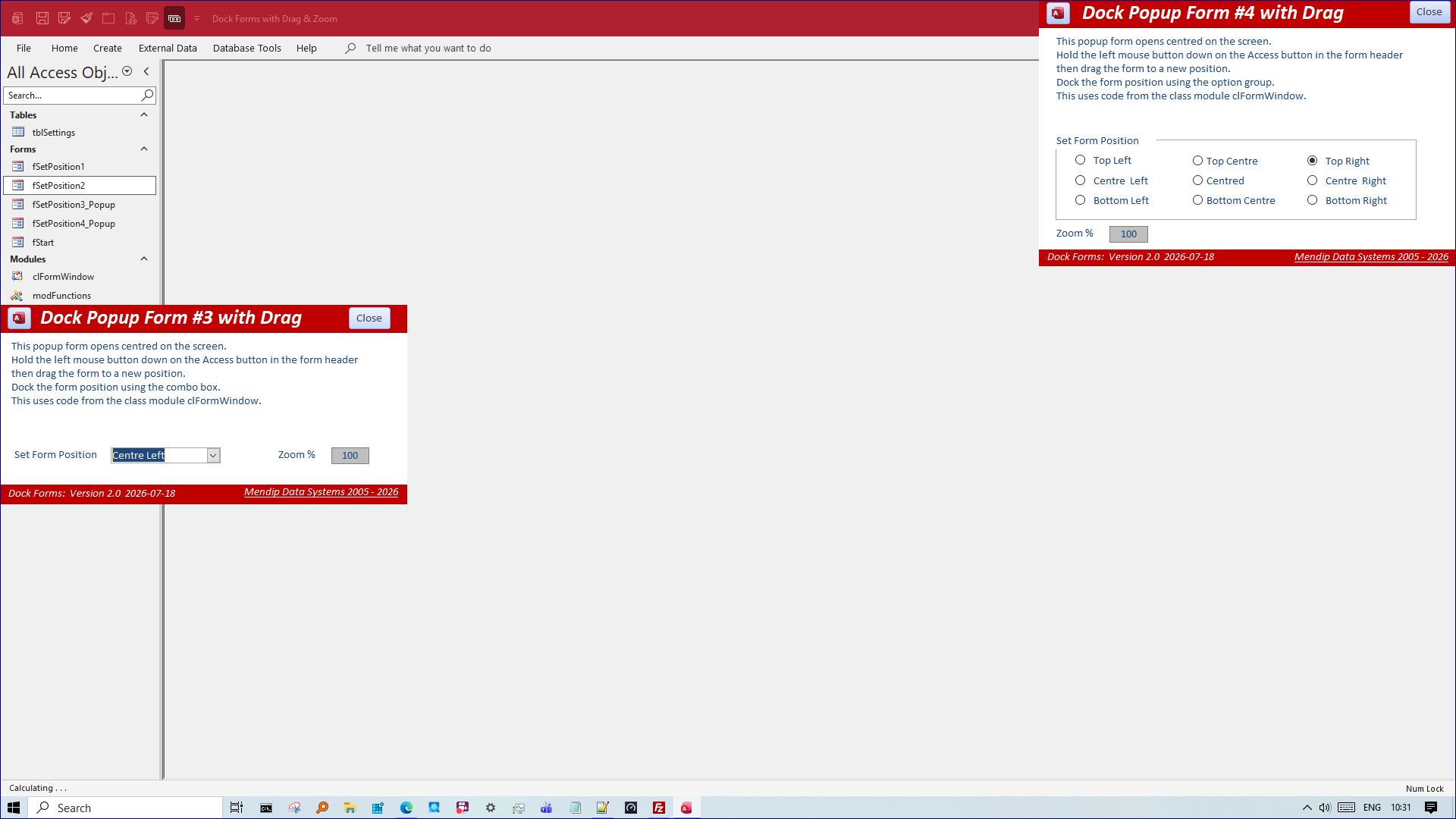Screen dimensions: 1456x819
Task: Click the Access database icon at title bar start
Action: pos(17,18)
